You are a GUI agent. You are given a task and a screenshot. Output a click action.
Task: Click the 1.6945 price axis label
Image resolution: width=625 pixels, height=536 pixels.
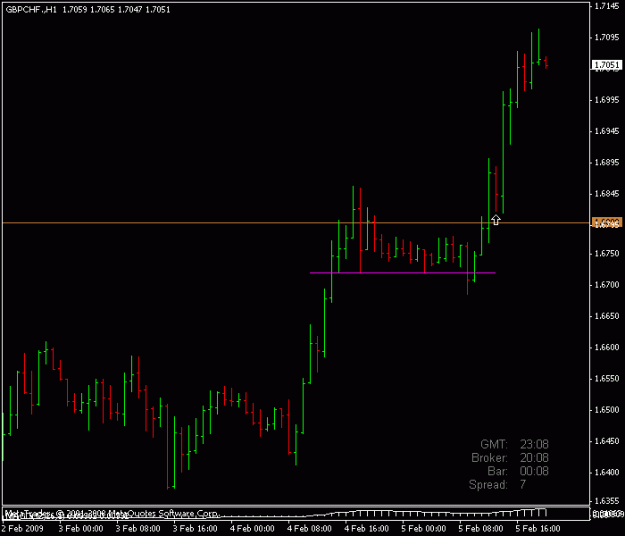[607, 131]
